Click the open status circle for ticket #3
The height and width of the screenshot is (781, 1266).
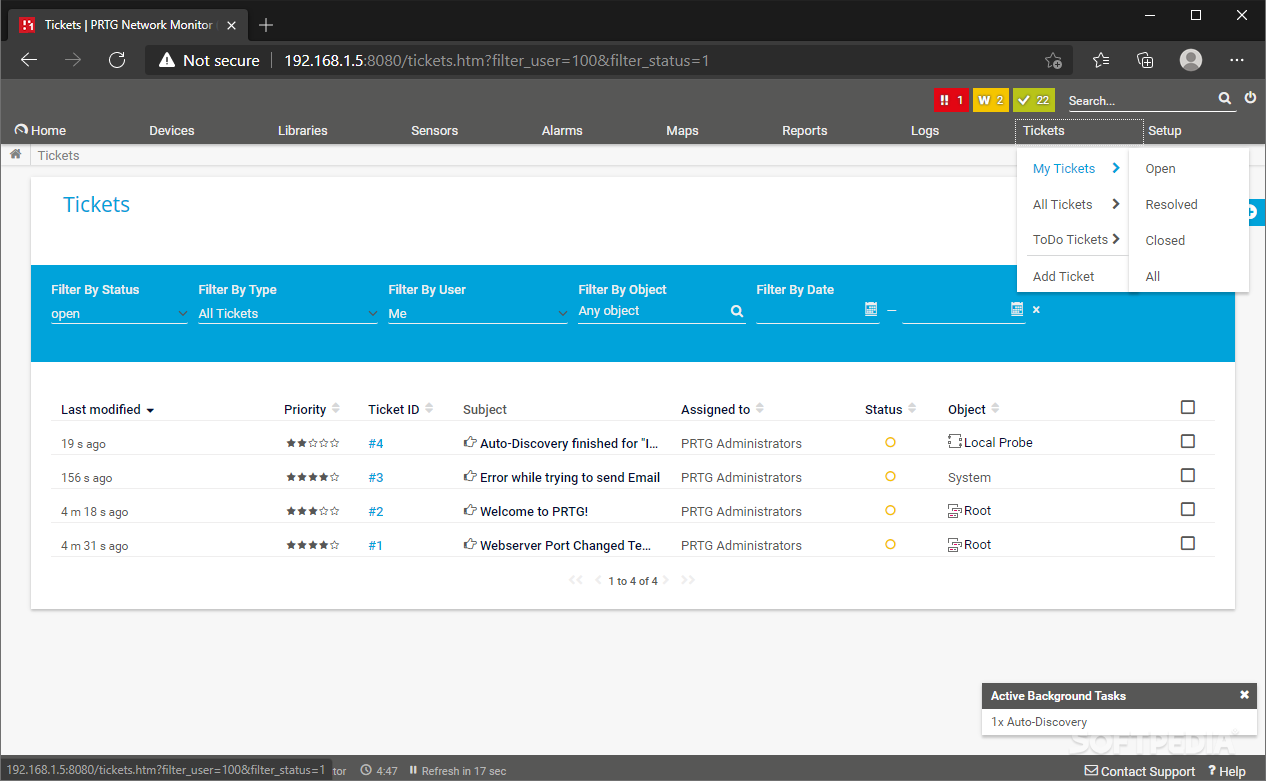[890, 476]
